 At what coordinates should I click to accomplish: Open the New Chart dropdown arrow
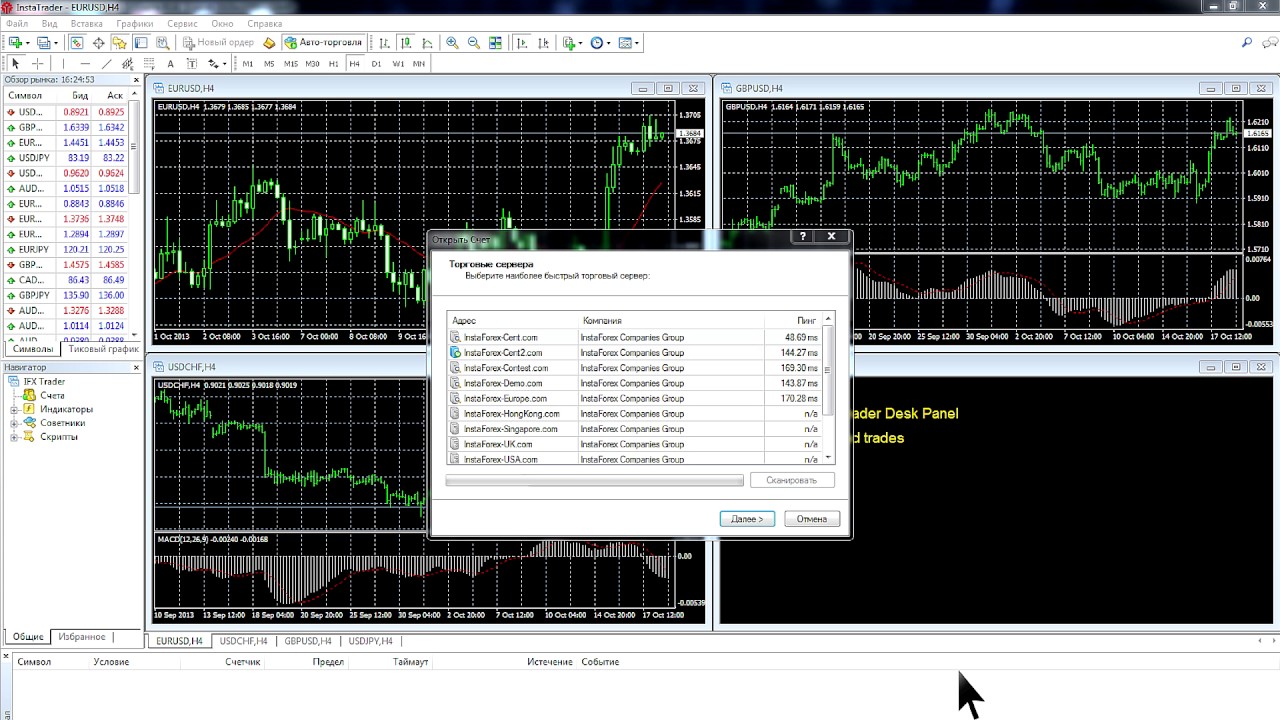(x=27, y=43)
